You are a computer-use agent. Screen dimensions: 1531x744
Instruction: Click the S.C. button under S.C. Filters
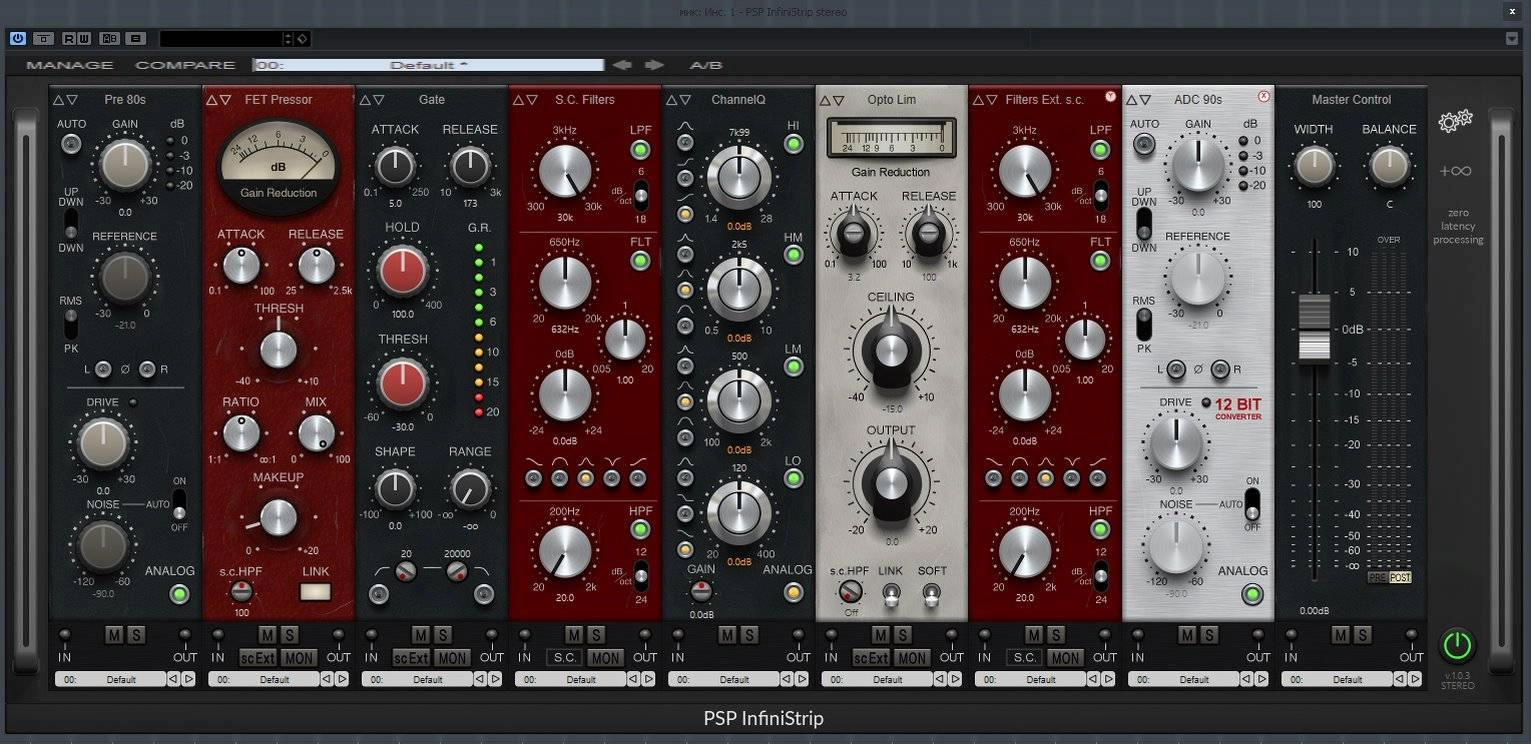click(x=565, y=658)
